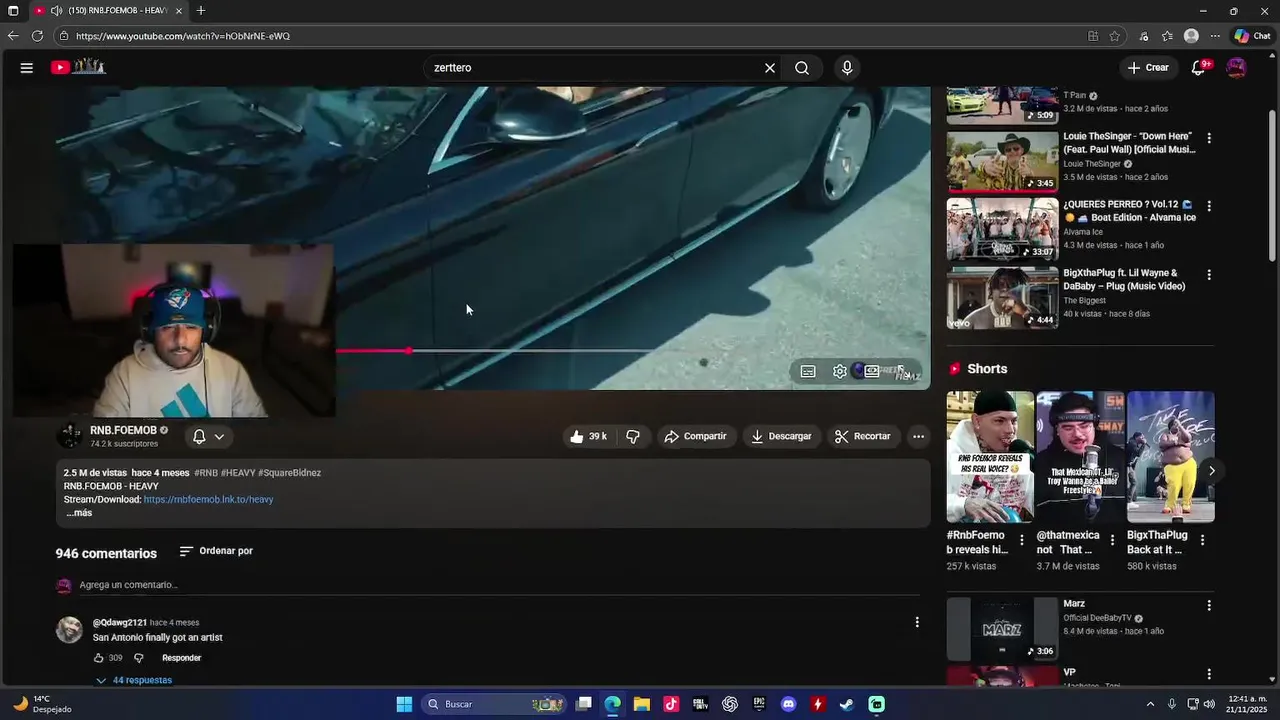Switch player to theater mode
This screenshot has height=720, width=1280.
(x=872, y=371)
